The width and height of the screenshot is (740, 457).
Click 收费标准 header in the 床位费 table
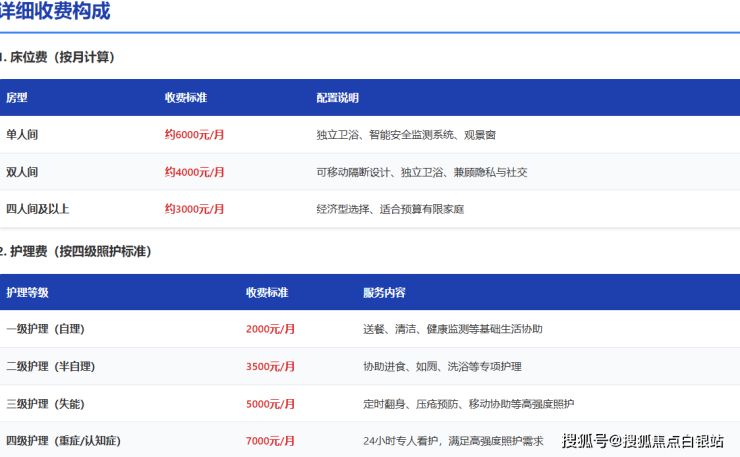[x=186, y=98]
